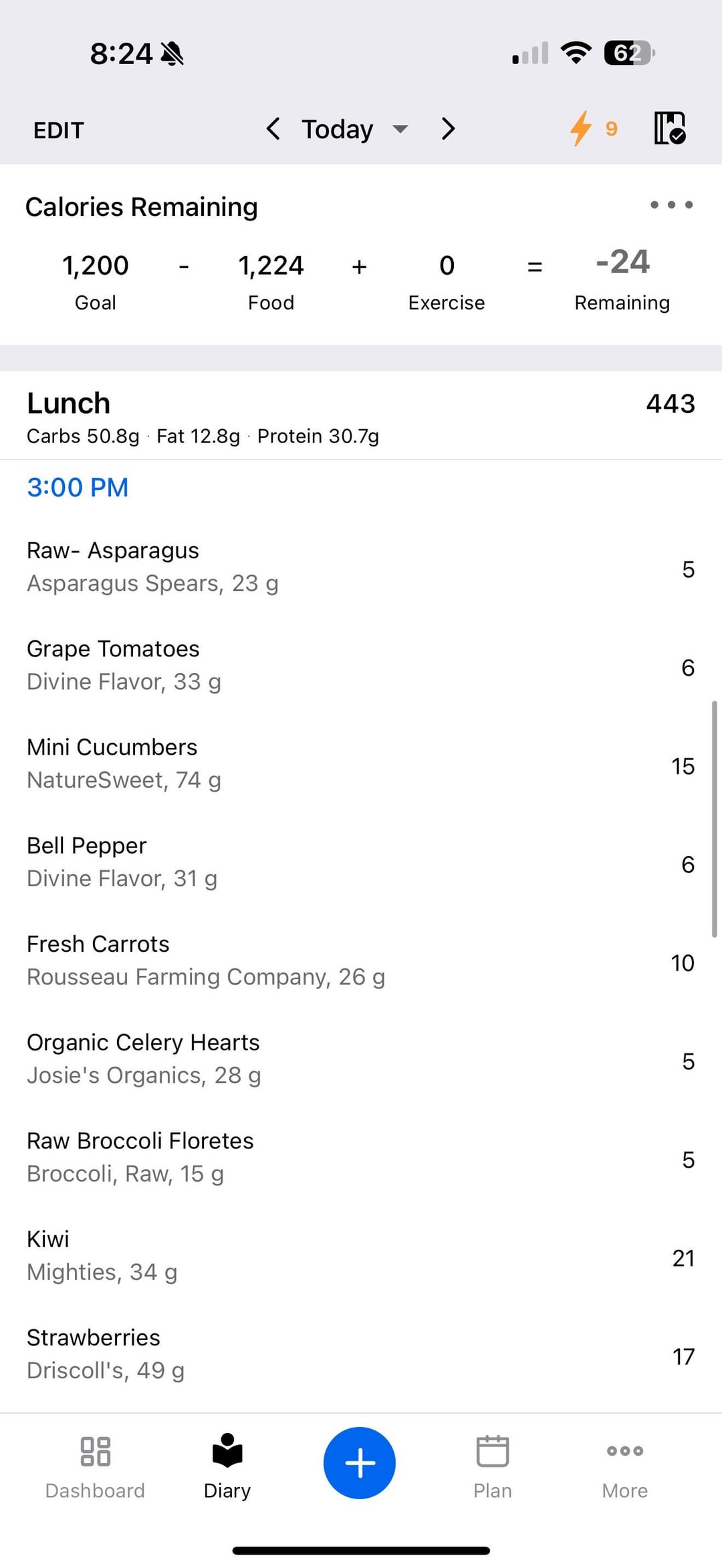Open the Raw- Asparagus food entry
Screen dimensions: 722x1568
coord(361,567)
